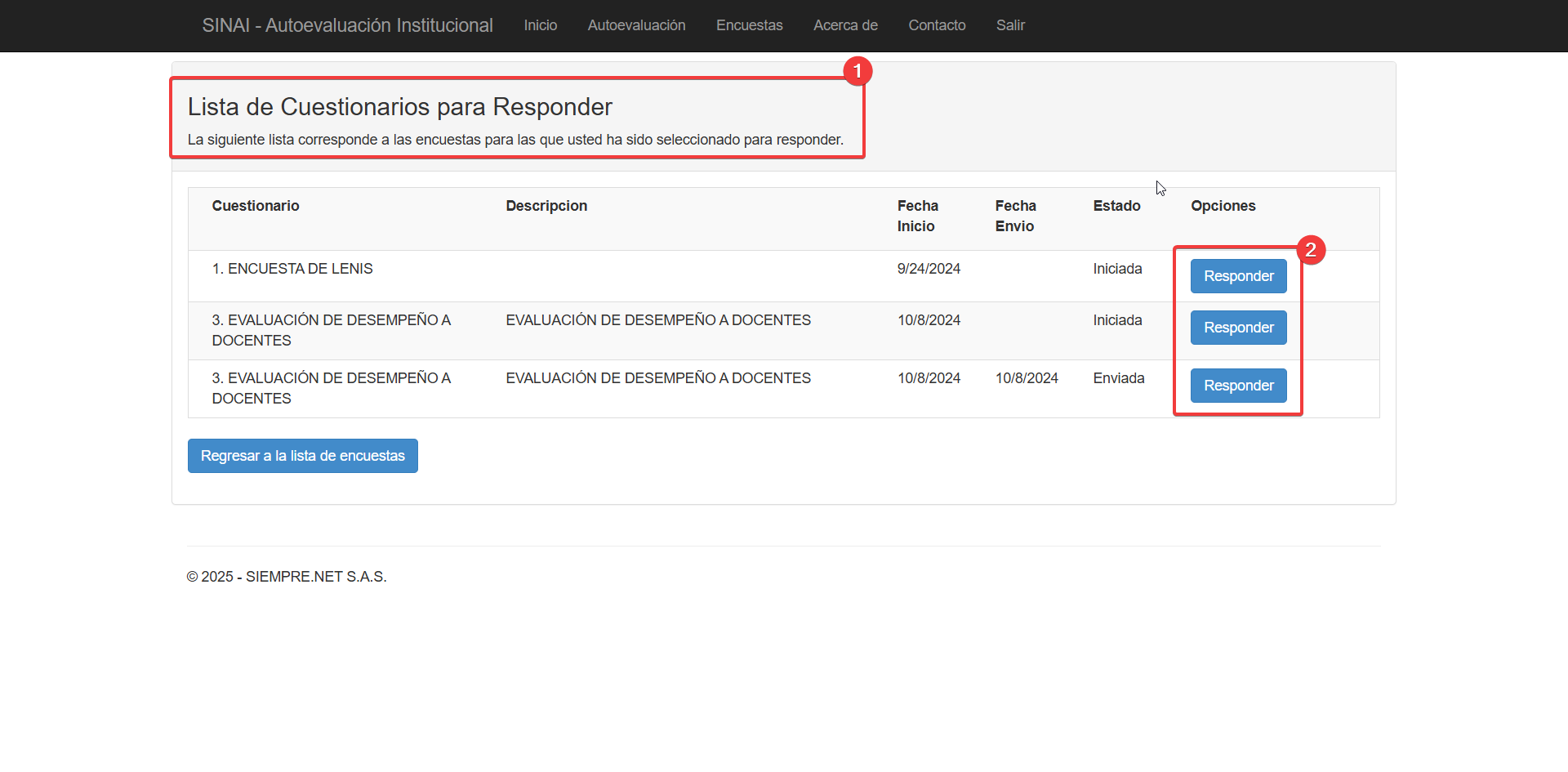1568x772 pixels.
Task: Click the Lista de Cuestionarios para Responder heading
Action: point(400,107)
